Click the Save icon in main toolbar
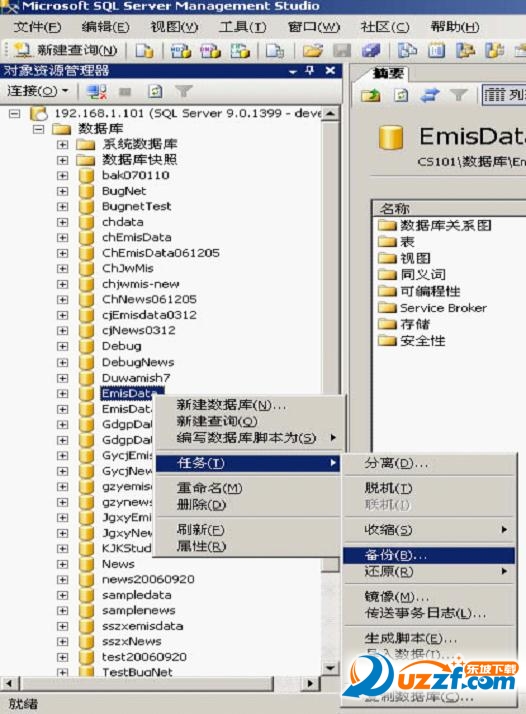 [x=342, y=51]
